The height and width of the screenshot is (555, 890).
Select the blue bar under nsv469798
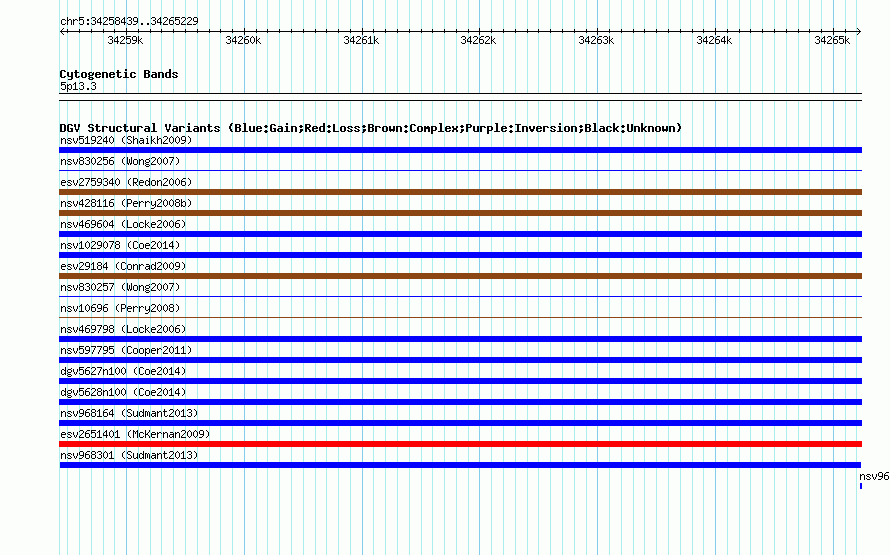(460, 339)
